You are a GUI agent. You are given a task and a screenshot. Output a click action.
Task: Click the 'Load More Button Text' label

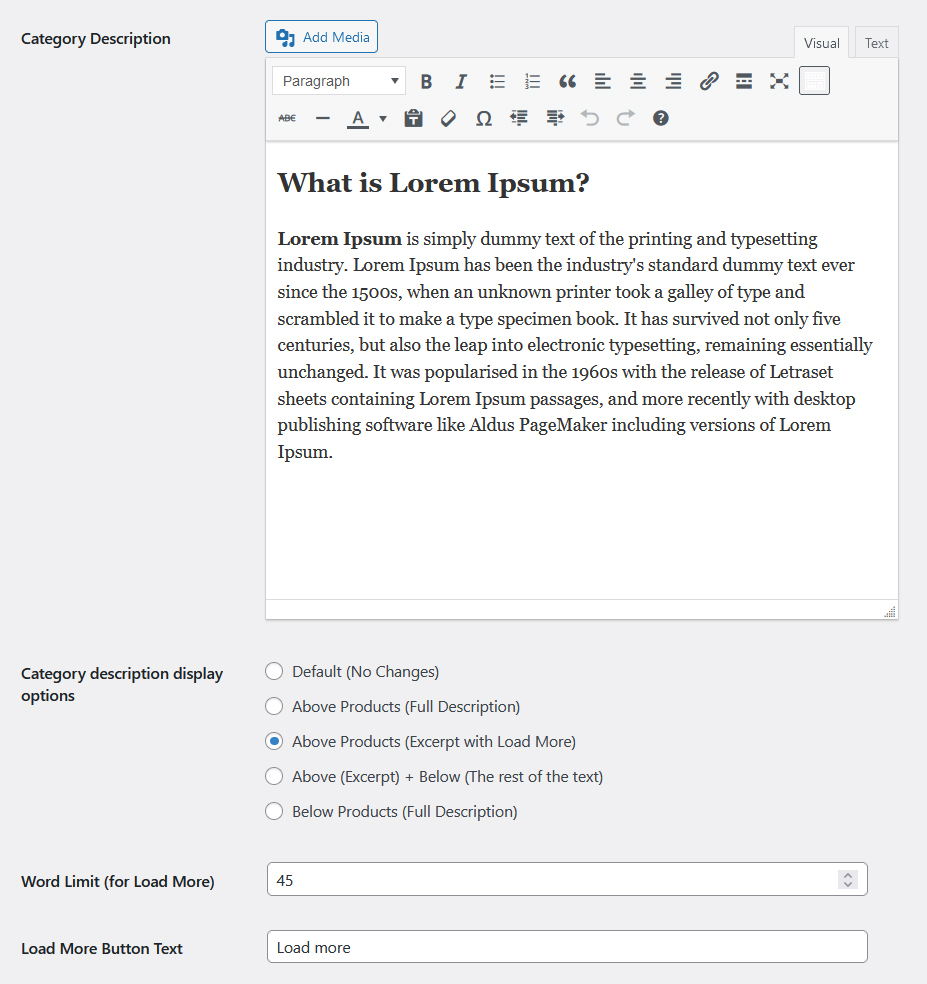point(102,948)
